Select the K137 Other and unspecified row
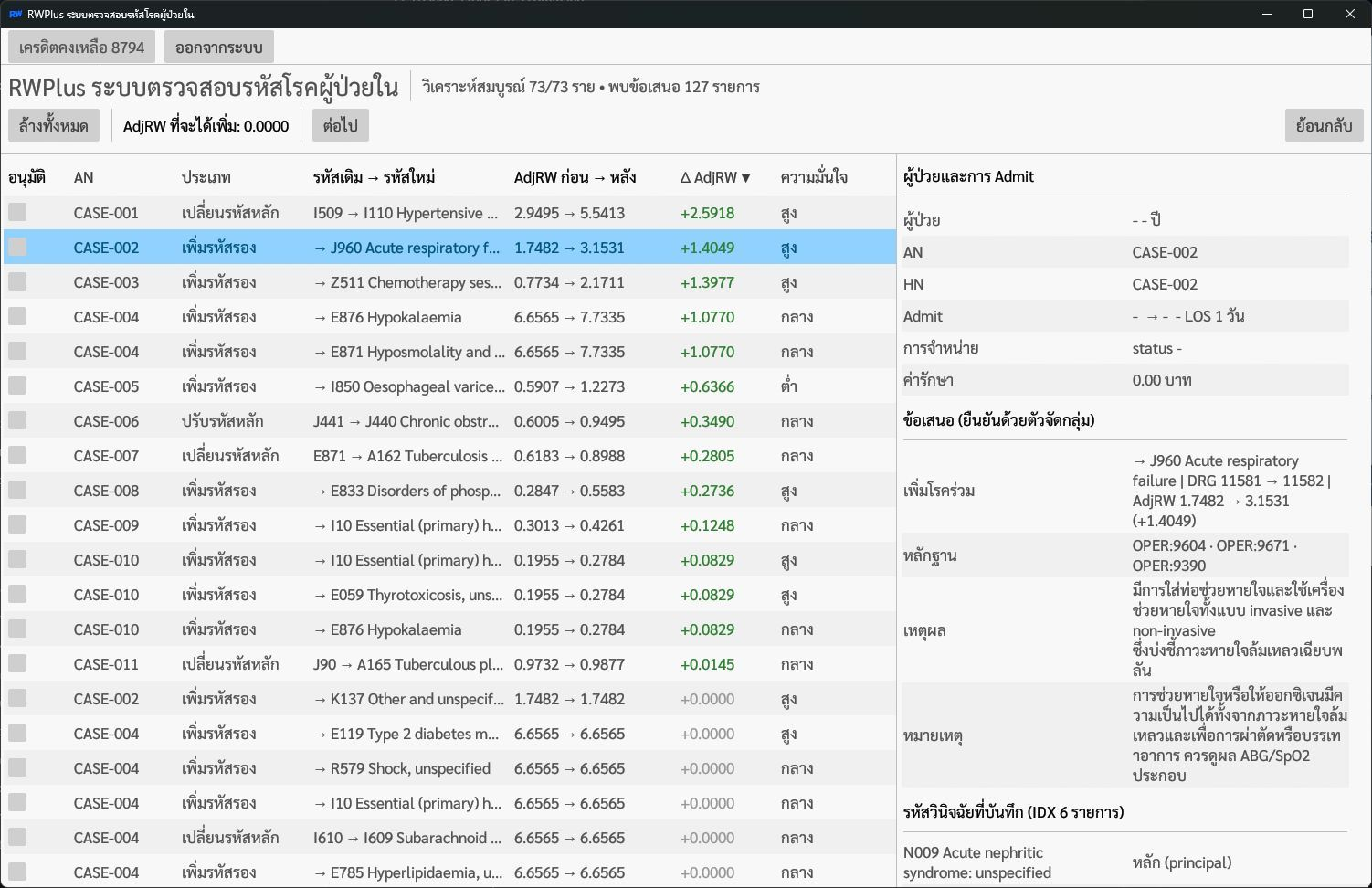 (x=449, y=699)
